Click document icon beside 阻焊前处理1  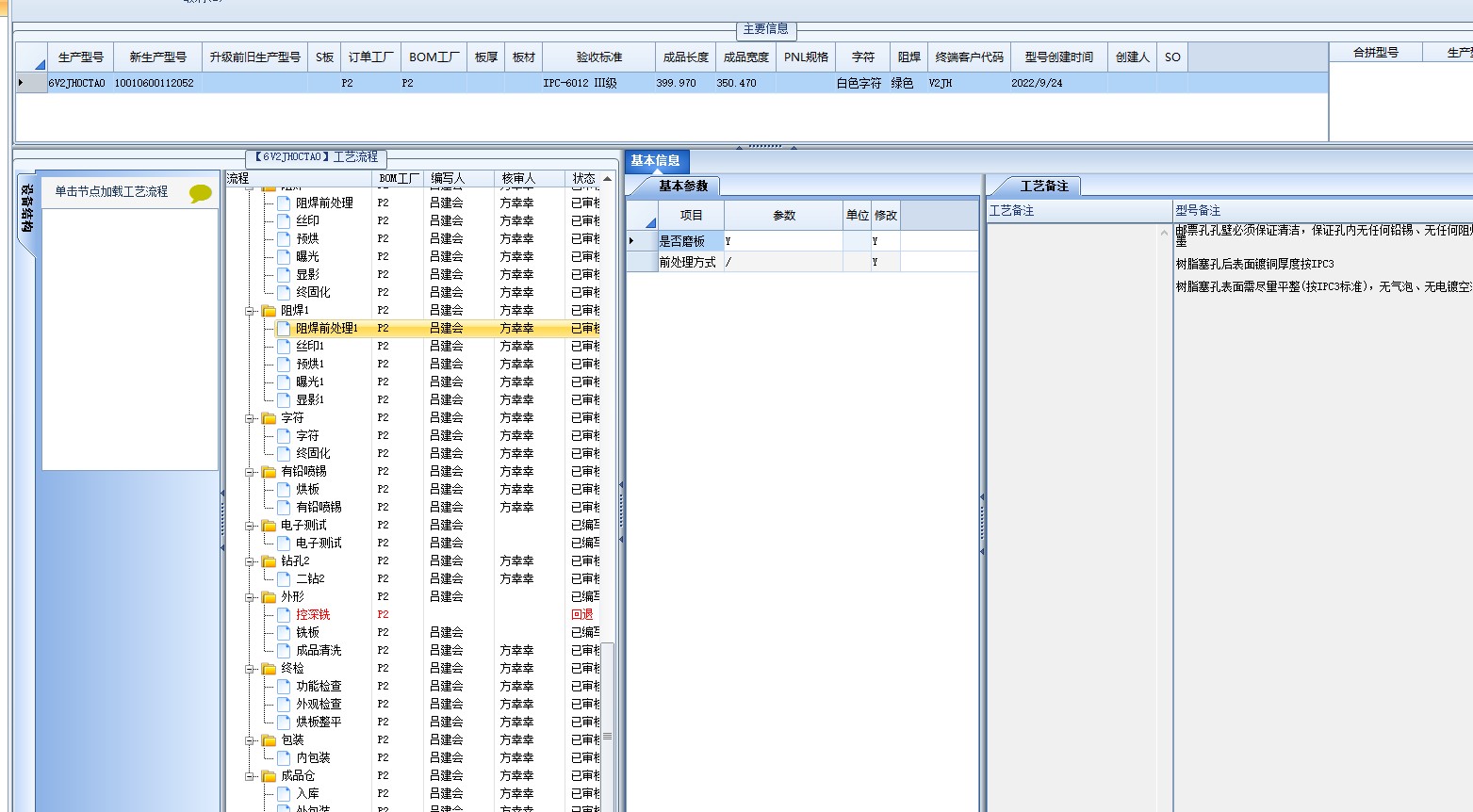(x=284, y=328)
